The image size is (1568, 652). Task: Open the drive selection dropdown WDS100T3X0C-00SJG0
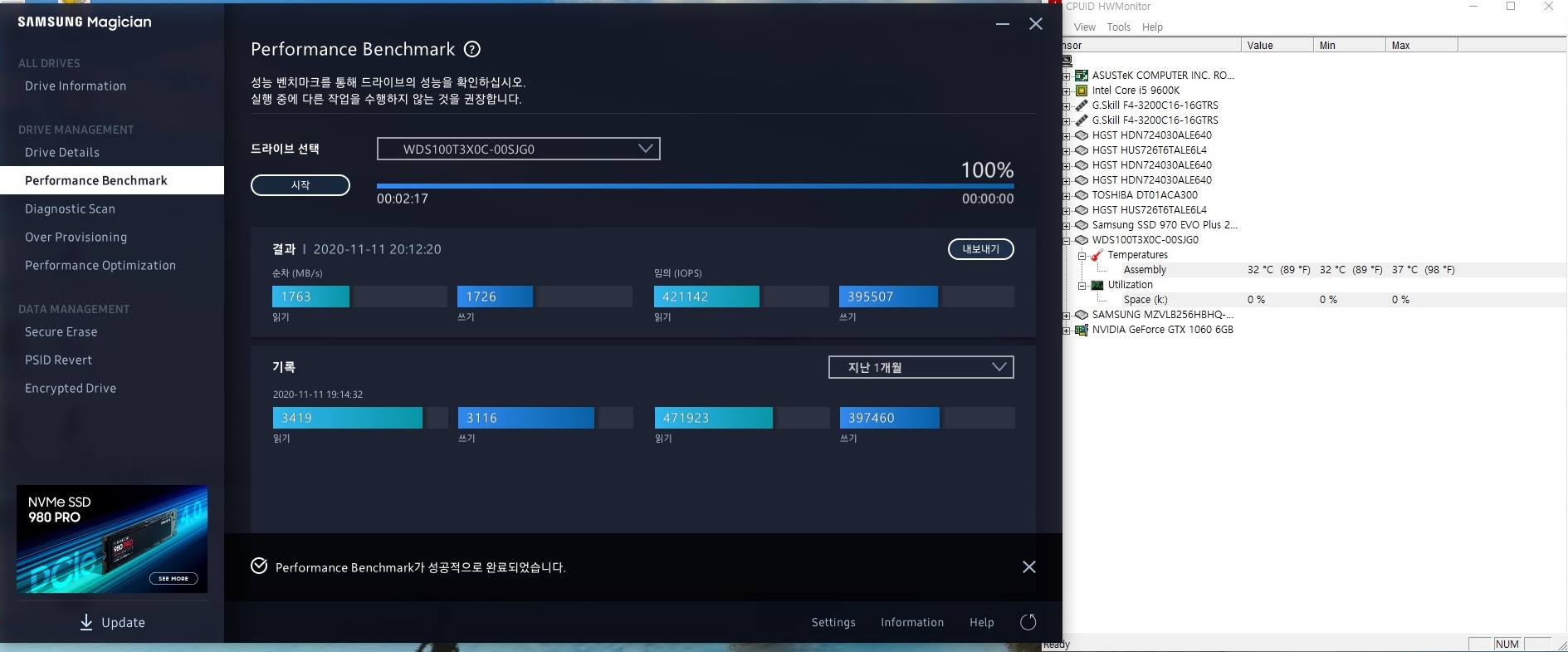(x=519, y=149)
